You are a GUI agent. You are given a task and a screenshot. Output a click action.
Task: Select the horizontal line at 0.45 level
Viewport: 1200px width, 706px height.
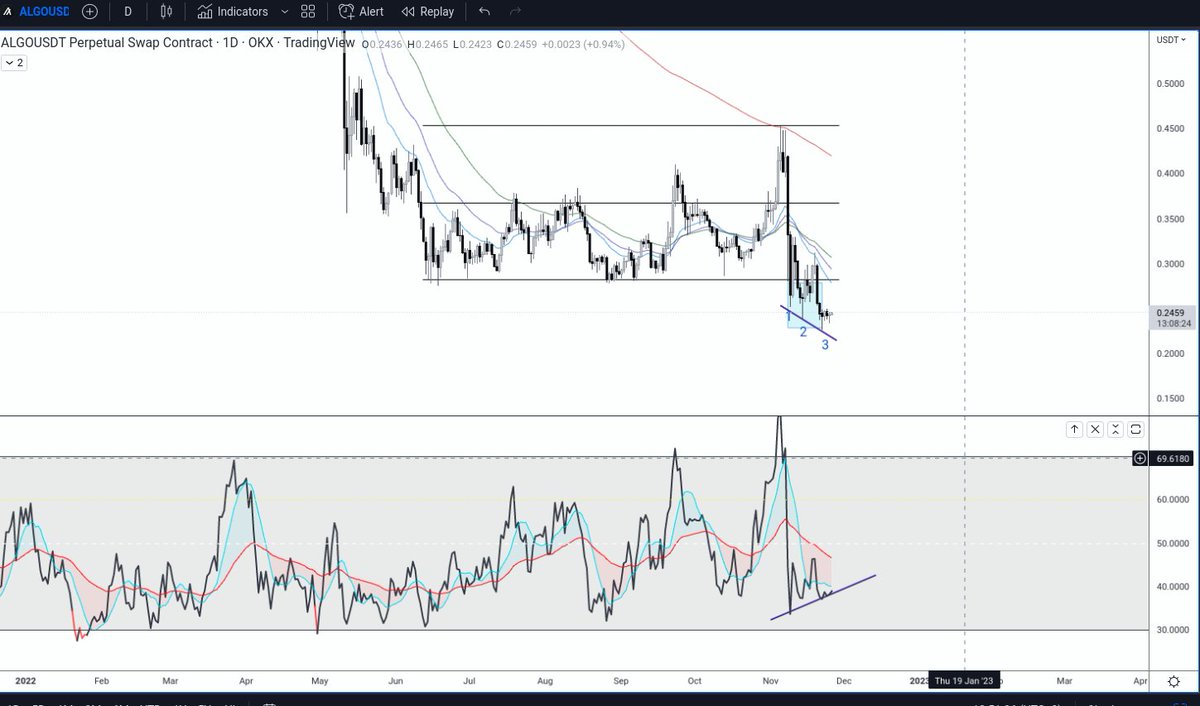[x=630, y=125]
